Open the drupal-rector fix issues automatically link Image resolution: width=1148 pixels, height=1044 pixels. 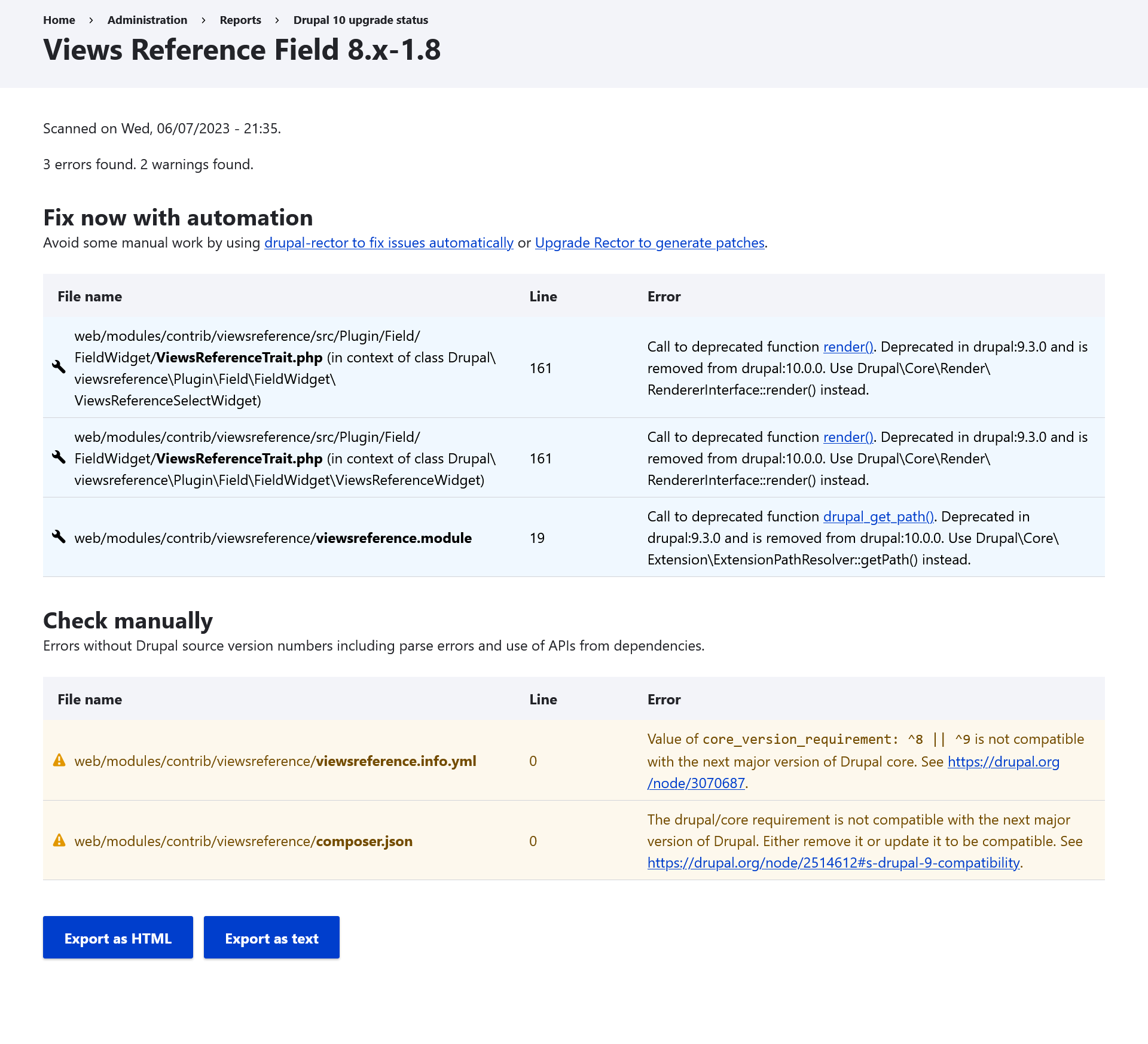[389, 243]
